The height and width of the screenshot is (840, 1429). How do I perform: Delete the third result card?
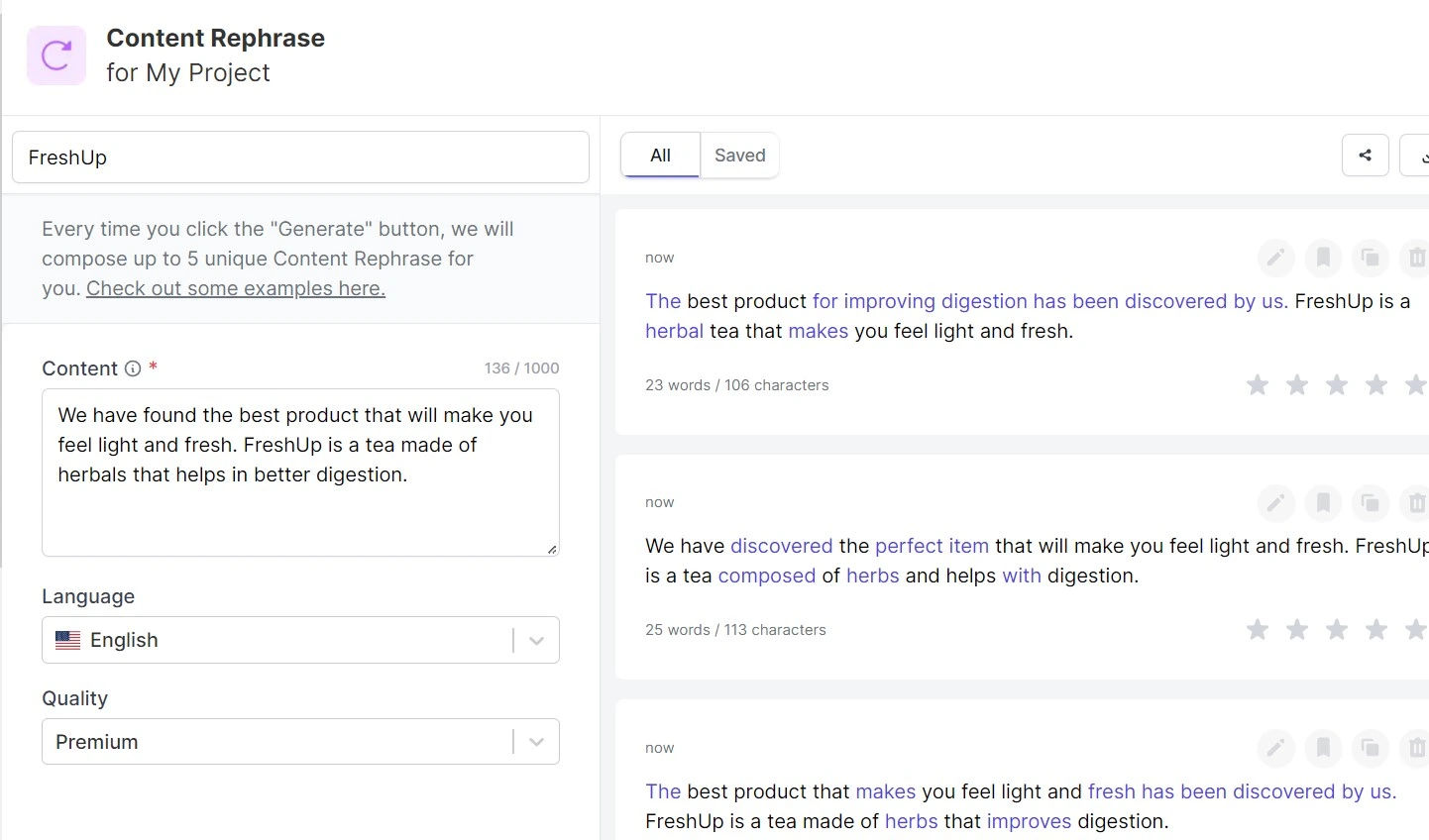1416,748
